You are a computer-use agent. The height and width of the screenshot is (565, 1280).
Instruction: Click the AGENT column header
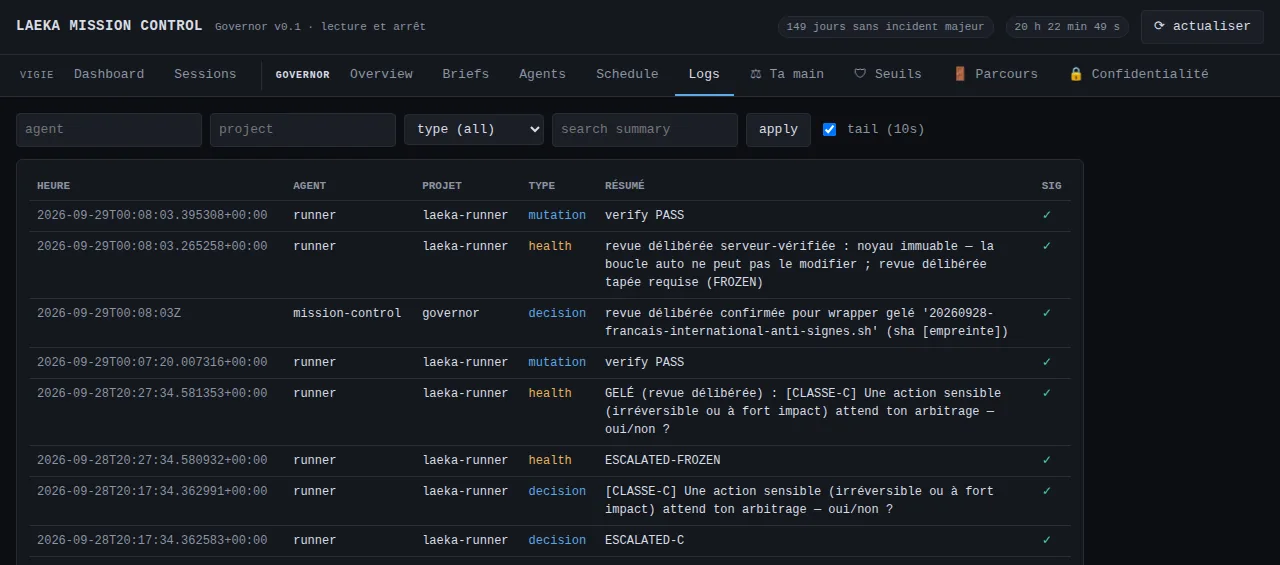tap(310, 186)
